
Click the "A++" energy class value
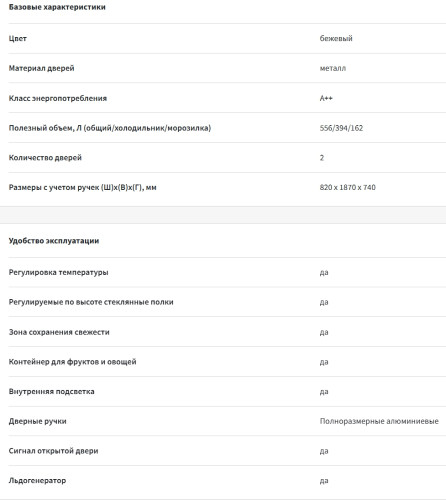point(326,98)
